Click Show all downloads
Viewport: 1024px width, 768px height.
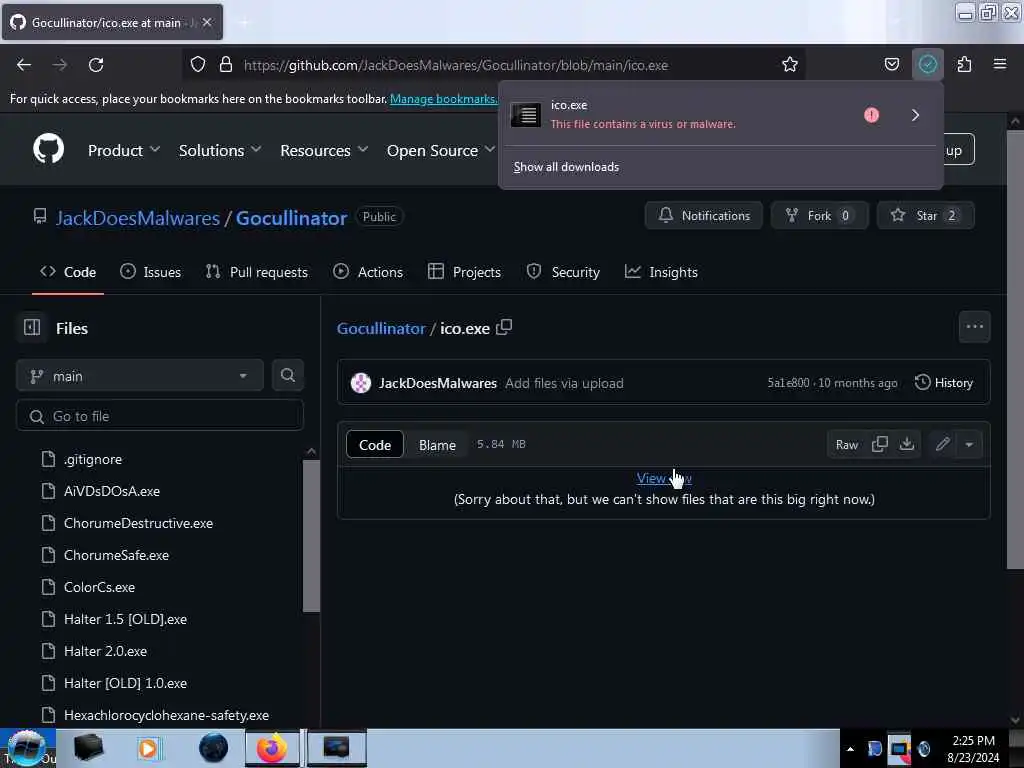click(x=566, y=167)
